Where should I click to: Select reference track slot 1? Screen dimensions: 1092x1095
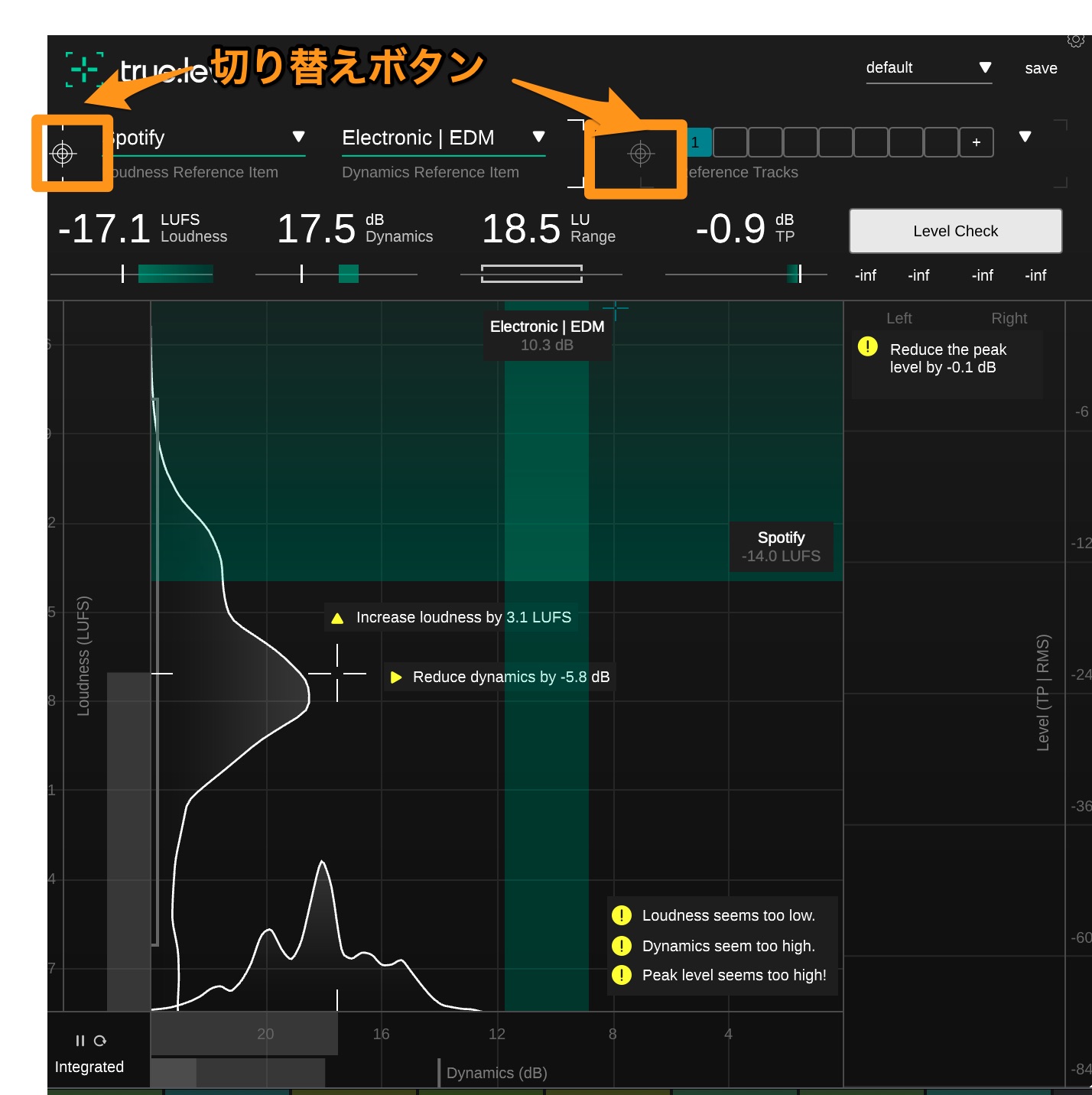tap(695, 142)
